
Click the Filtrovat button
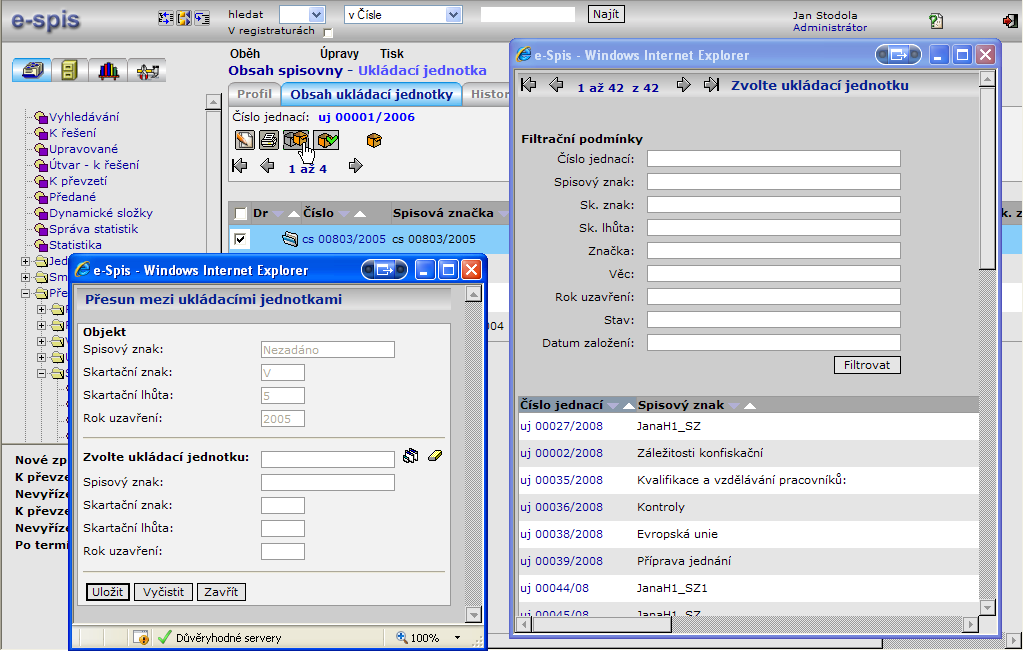coord(867,365)
